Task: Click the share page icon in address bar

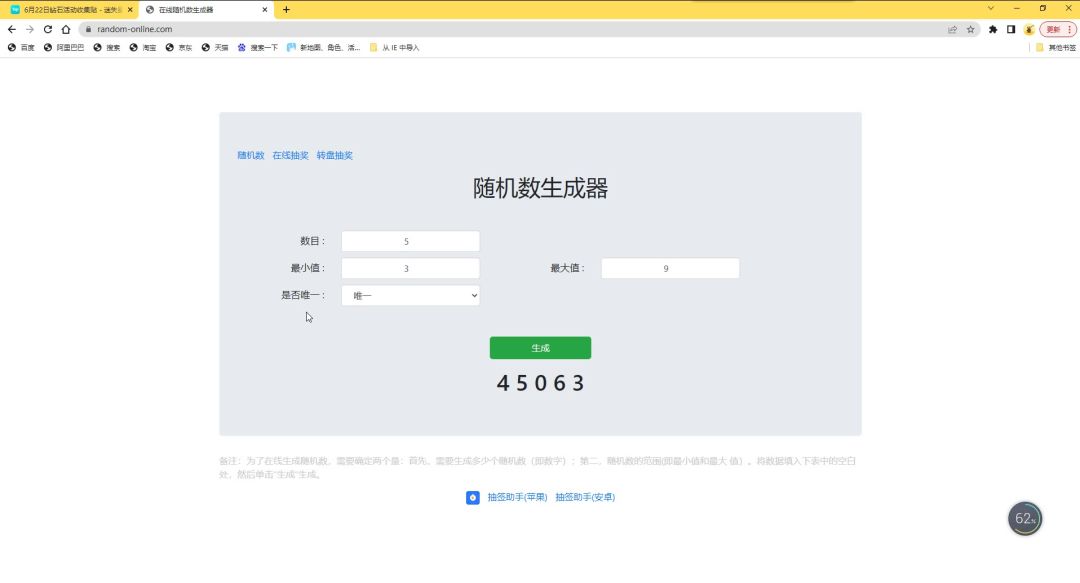Action: 952,29
